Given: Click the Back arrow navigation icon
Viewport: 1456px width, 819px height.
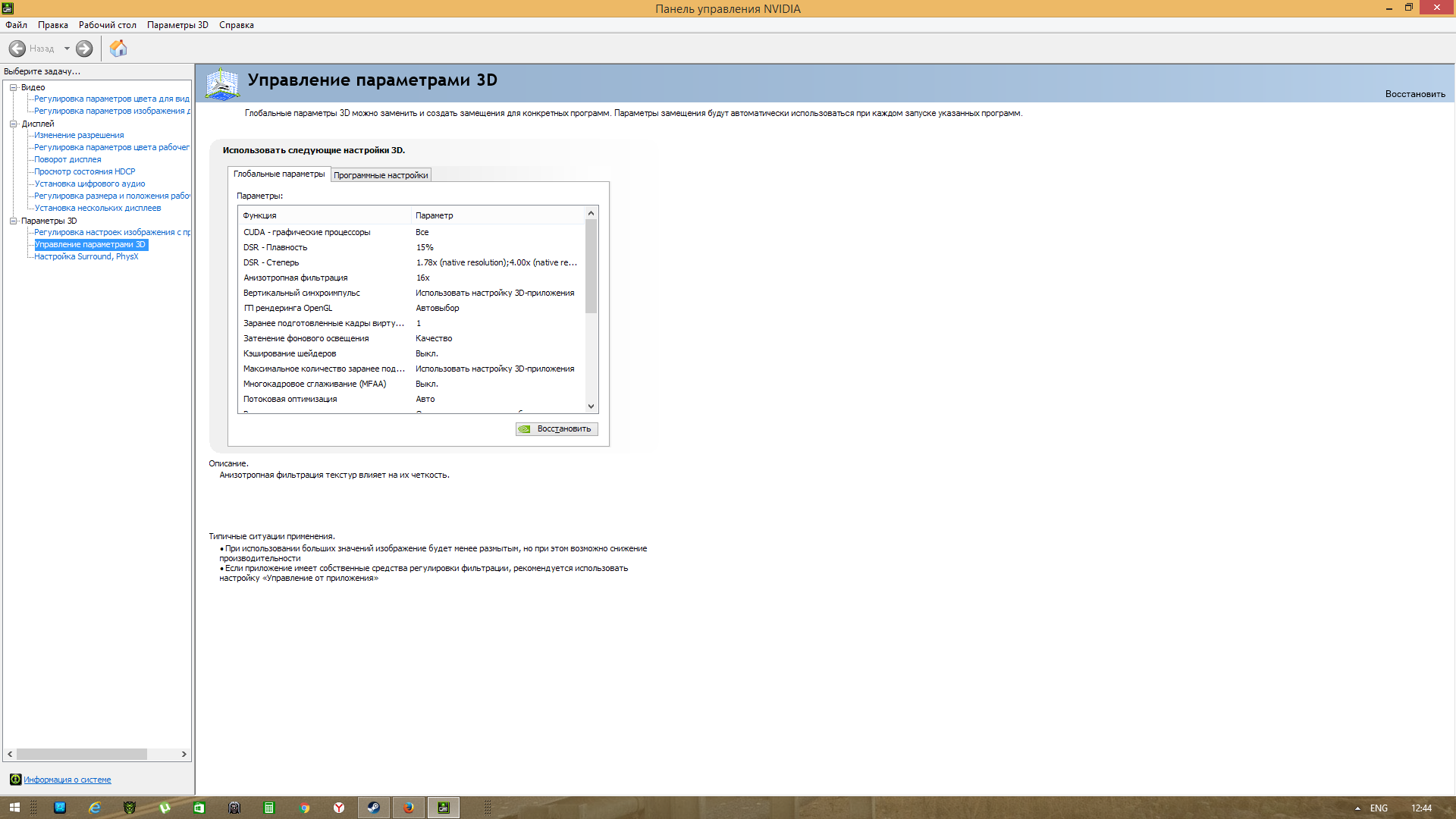Looking at the screenshot, I should (x=17, y=49).
